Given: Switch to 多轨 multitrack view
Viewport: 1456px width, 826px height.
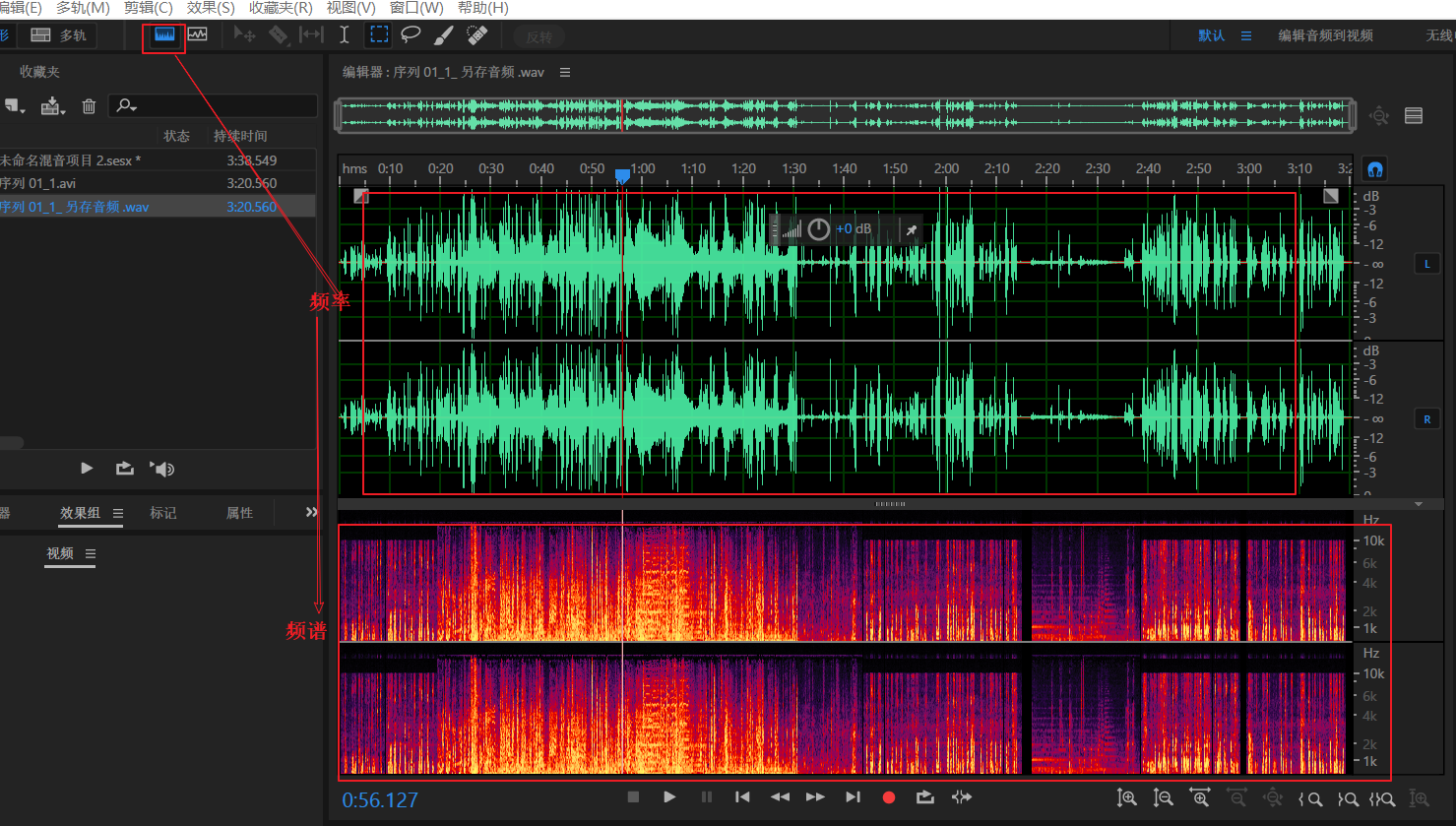Looking at the screenshot, I should (x=59, y=35).
